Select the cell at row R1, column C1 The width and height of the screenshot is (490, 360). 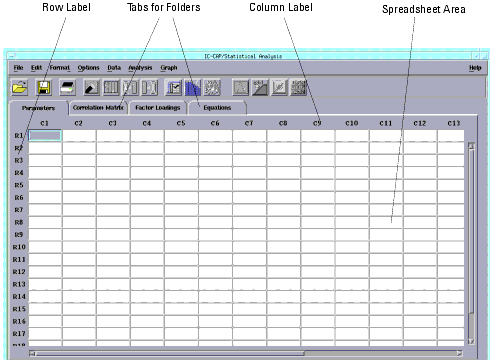click(45, 135)
